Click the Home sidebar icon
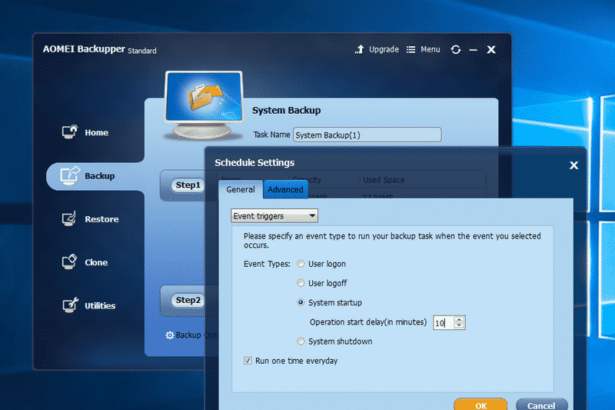615x410 pixels. click(x=70, y=132)
